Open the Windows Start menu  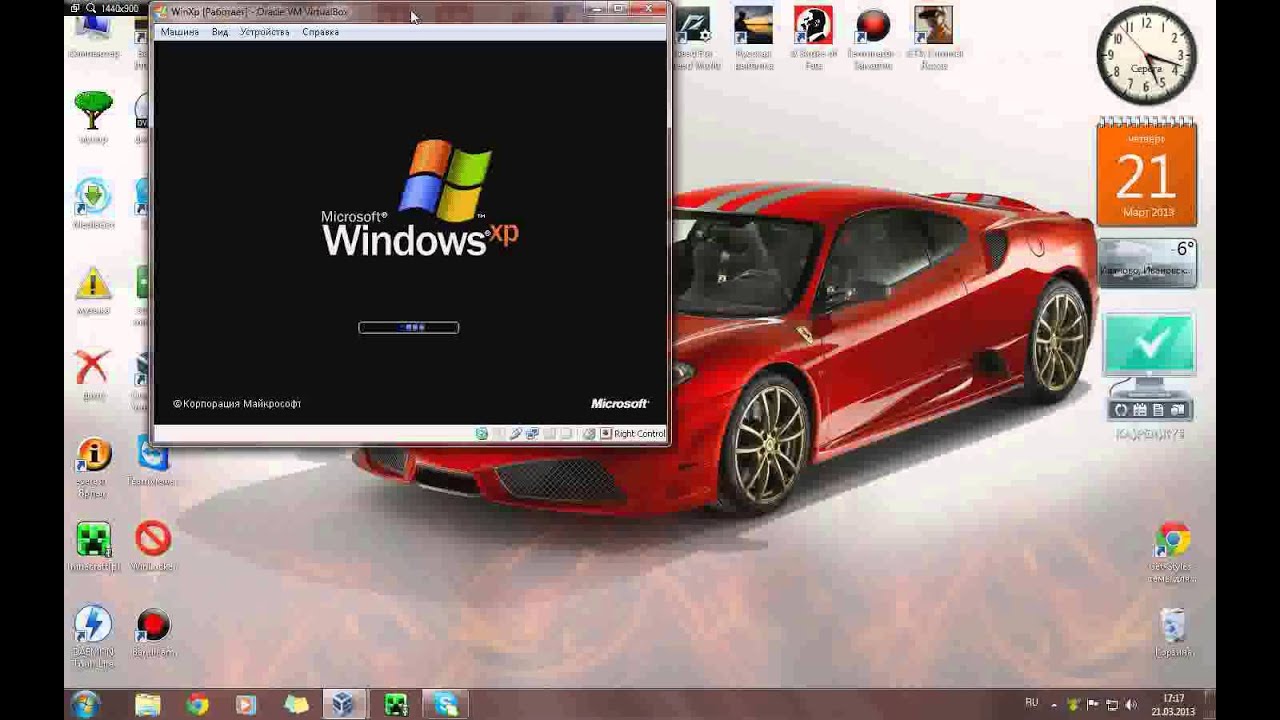pos(85,704)
